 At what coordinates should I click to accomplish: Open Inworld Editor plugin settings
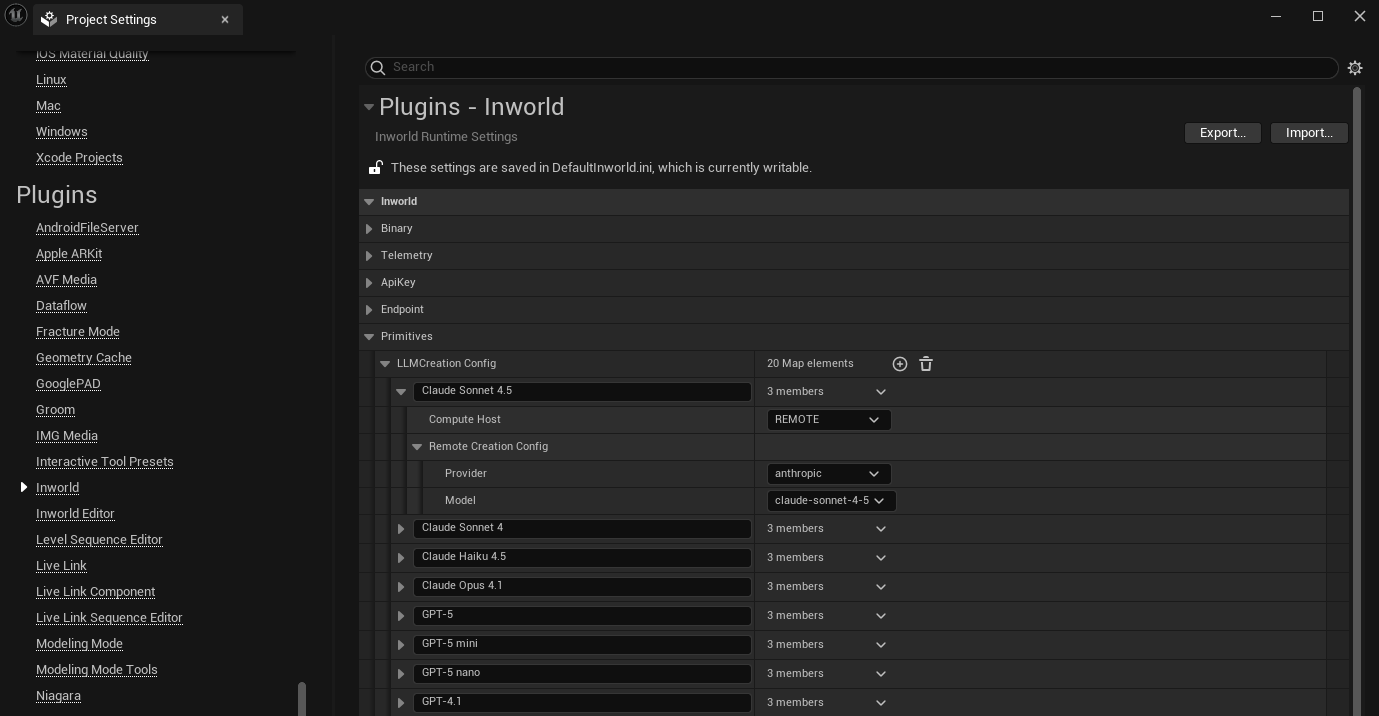[75, 513]
